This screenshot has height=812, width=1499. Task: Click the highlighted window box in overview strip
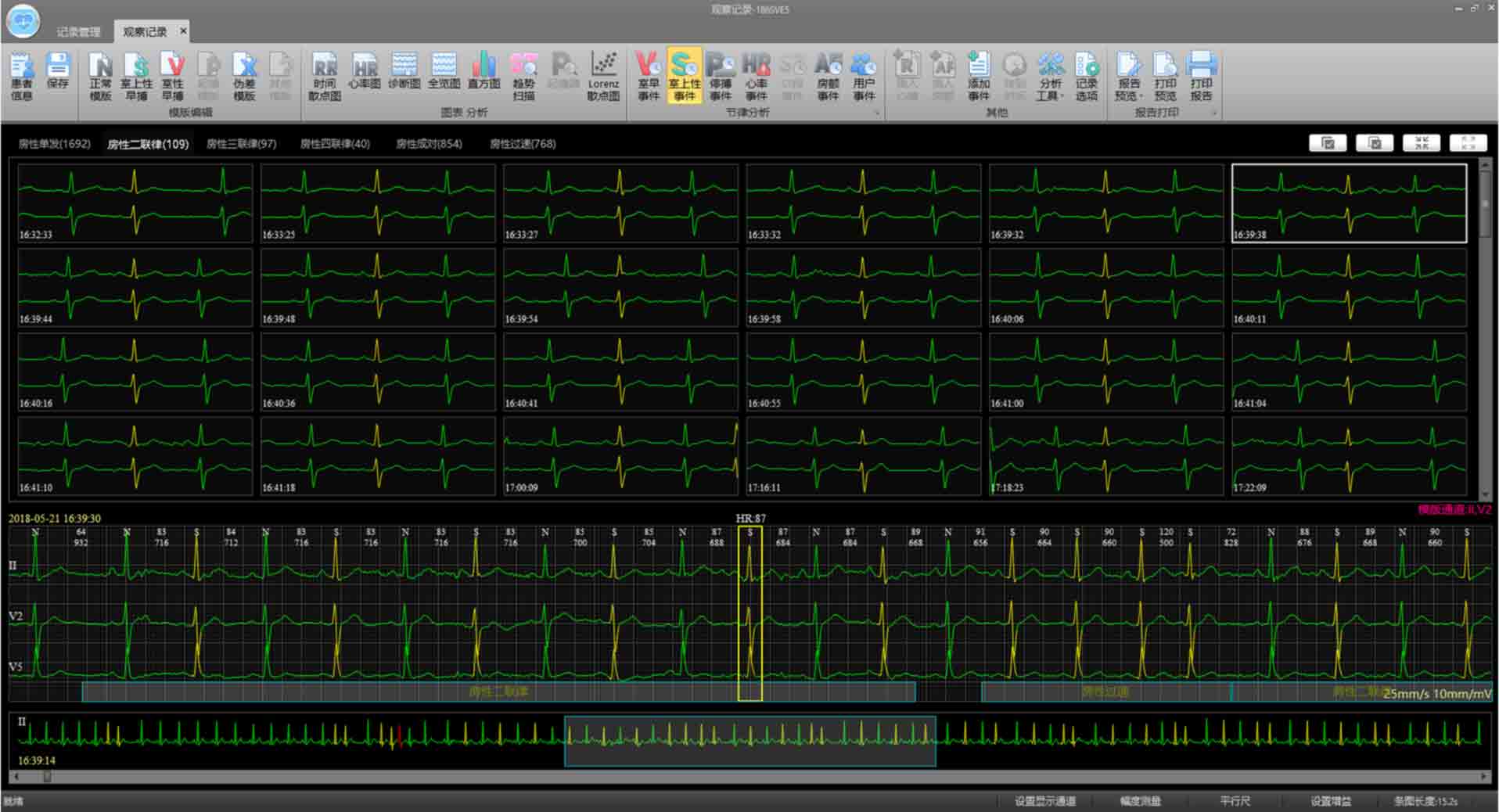(750, 741)
